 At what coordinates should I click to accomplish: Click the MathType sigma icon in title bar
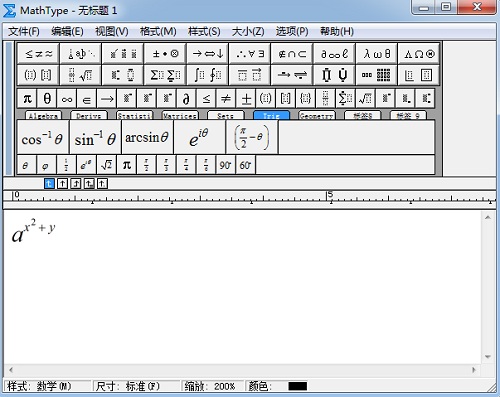click(9, 10)
